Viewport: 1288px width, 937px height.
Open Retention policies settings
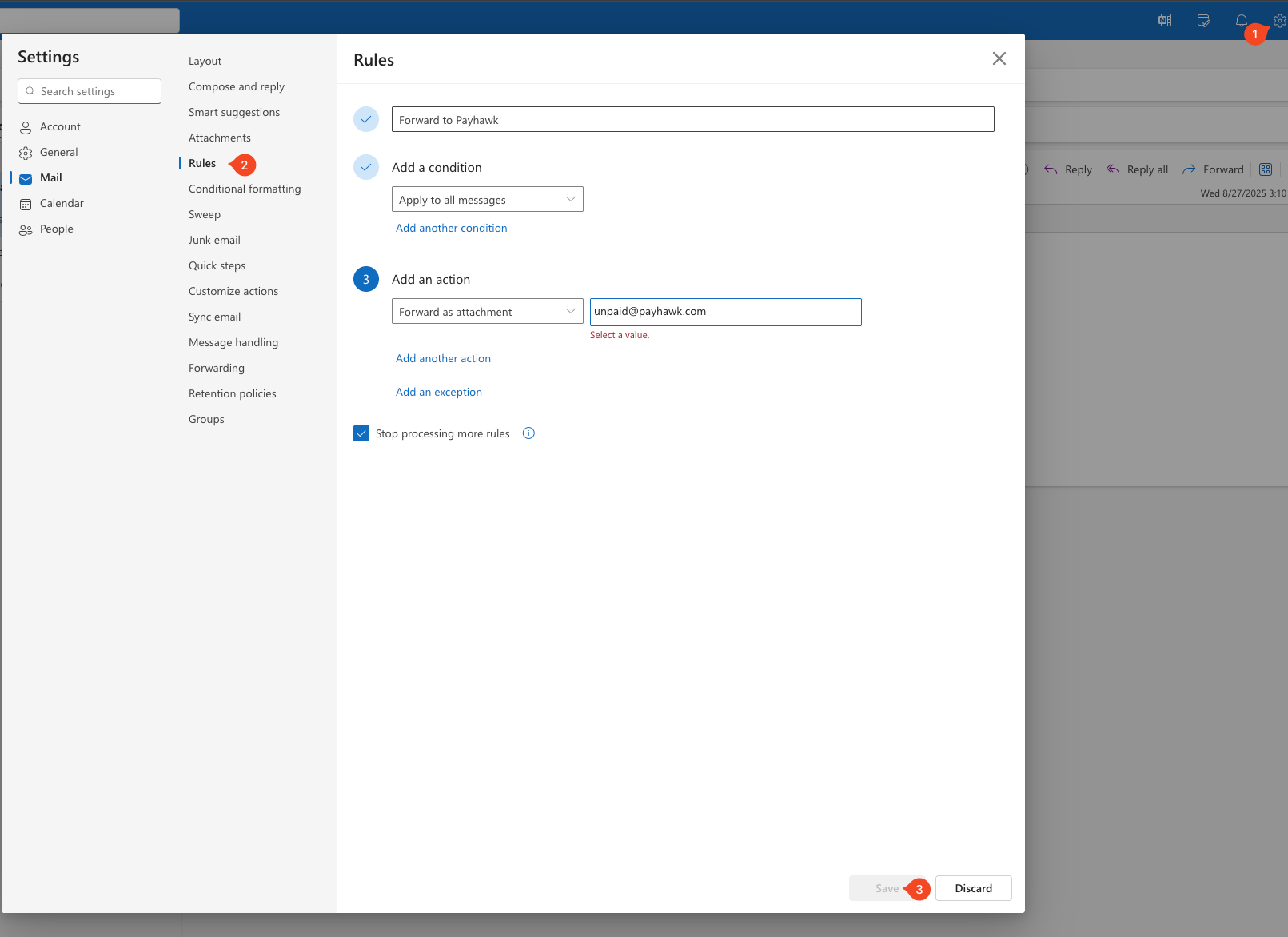(x=233, y=393)
